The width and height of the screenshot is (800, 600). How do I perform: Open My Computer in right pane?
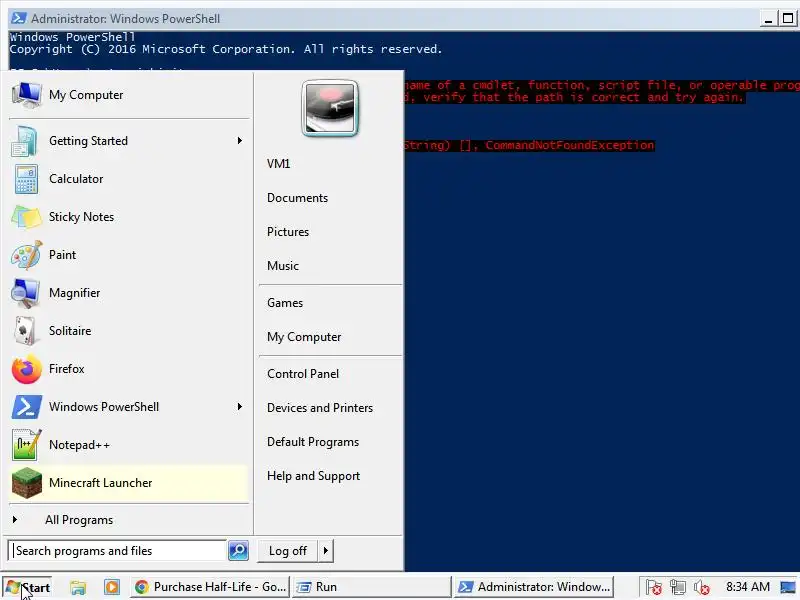(304, 337)
